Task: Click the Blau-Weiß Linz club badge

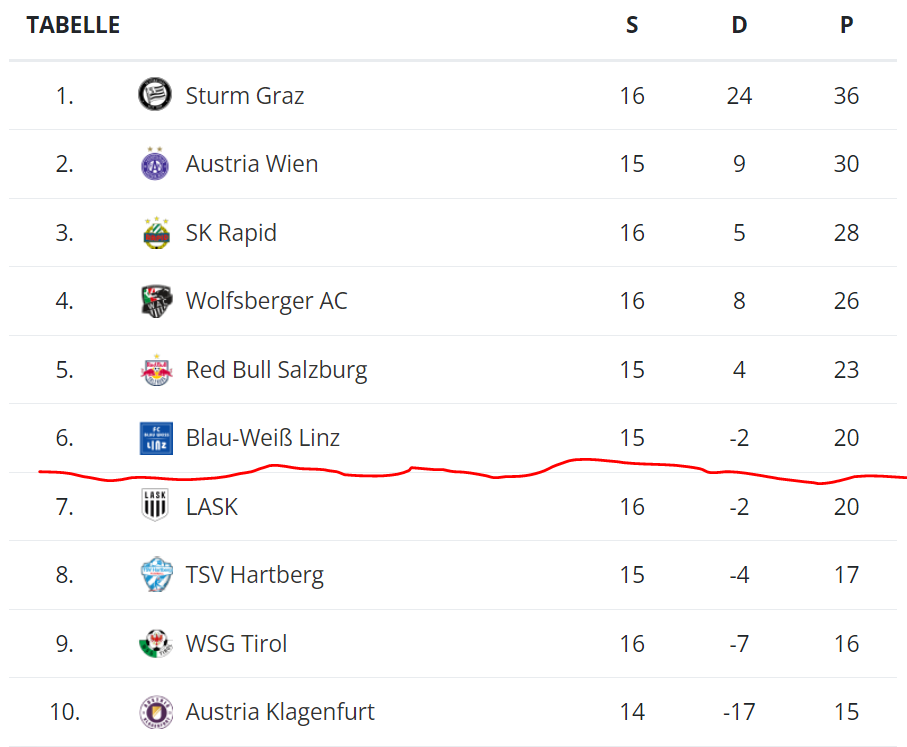Action: [155, 438]
